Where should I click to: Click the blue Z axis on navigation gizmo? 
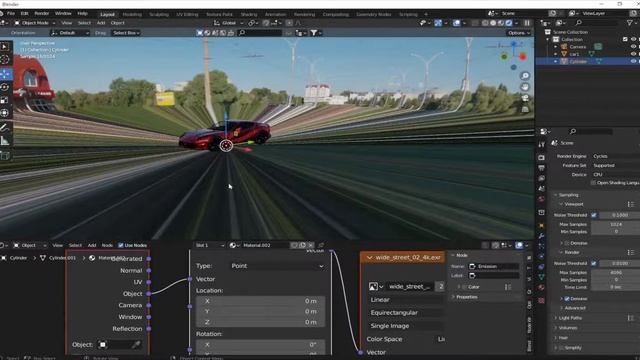point(514,43)
